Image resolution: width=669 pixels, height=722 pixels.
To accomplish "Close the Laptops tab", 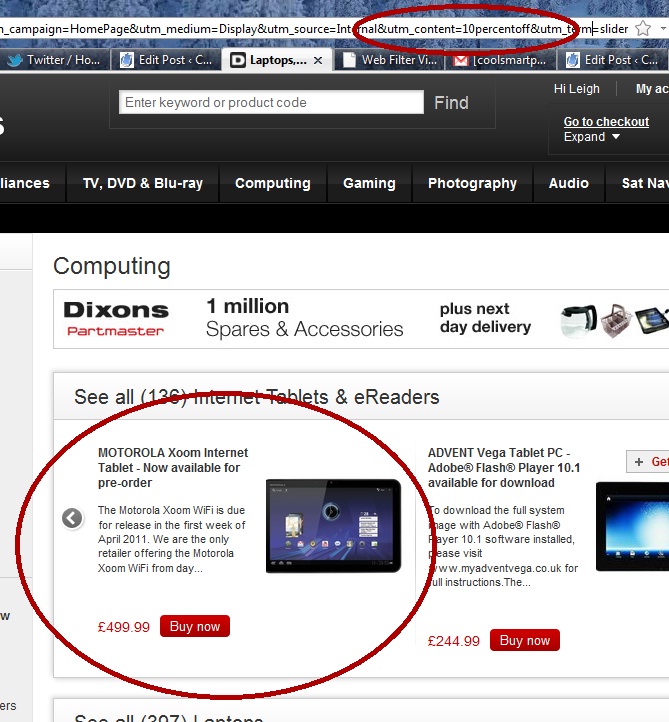I will point(318,60).
